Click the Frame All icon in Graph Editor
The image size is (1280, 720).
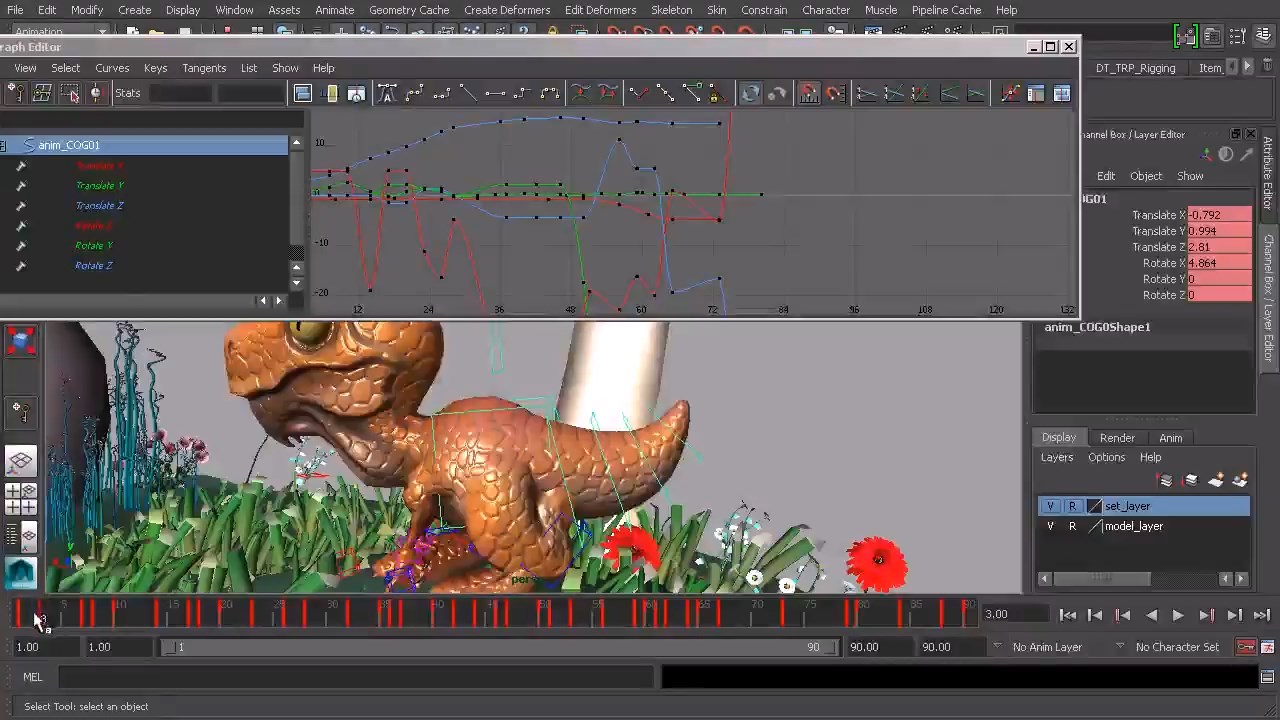click(303, 93)
